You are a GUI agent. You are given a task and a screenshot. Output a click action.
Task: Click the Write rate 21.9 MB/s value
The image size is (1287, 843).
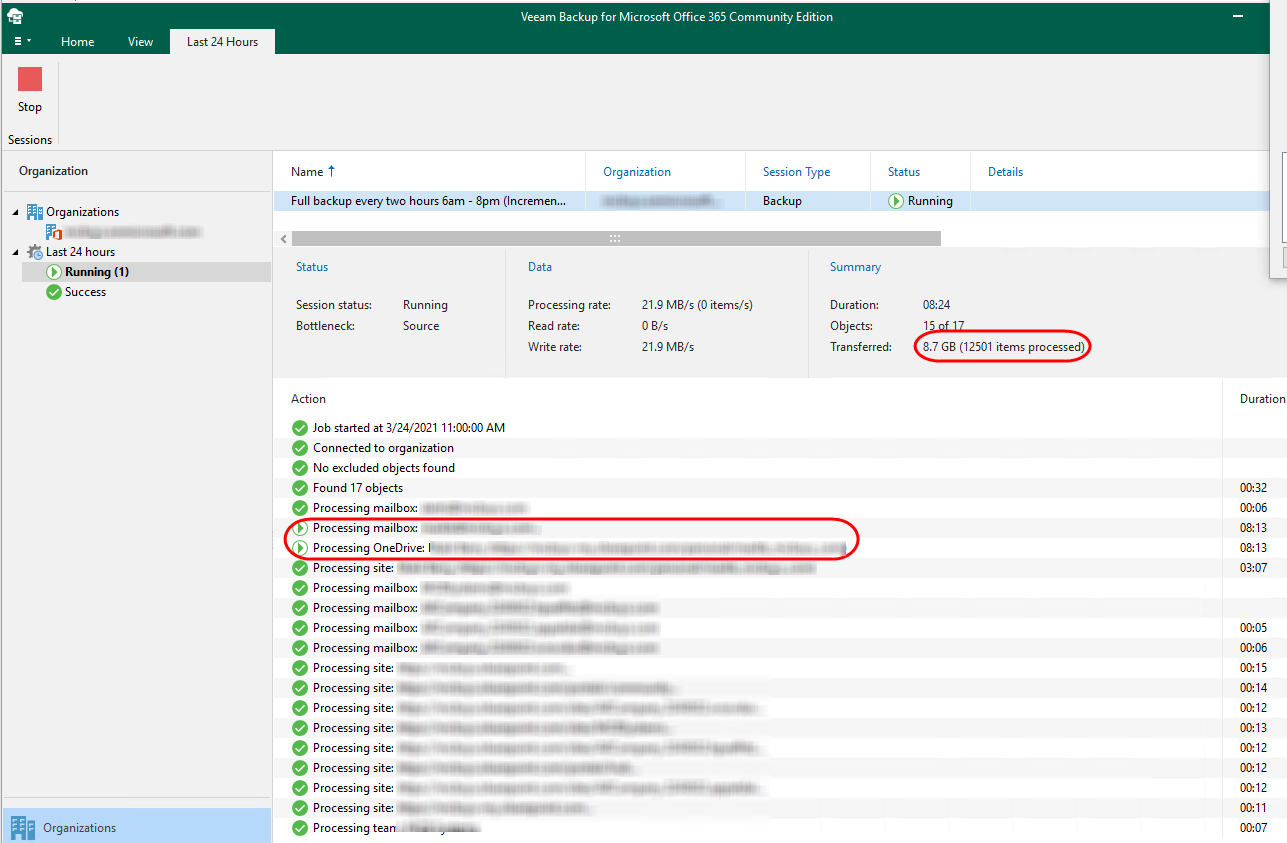pyautogui.click(x=668, y=347)
